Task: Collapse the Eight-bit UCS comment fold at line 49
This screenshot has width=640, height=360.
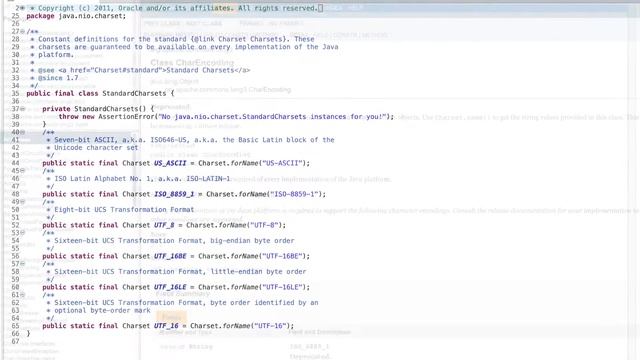Action: pos(22,202)
